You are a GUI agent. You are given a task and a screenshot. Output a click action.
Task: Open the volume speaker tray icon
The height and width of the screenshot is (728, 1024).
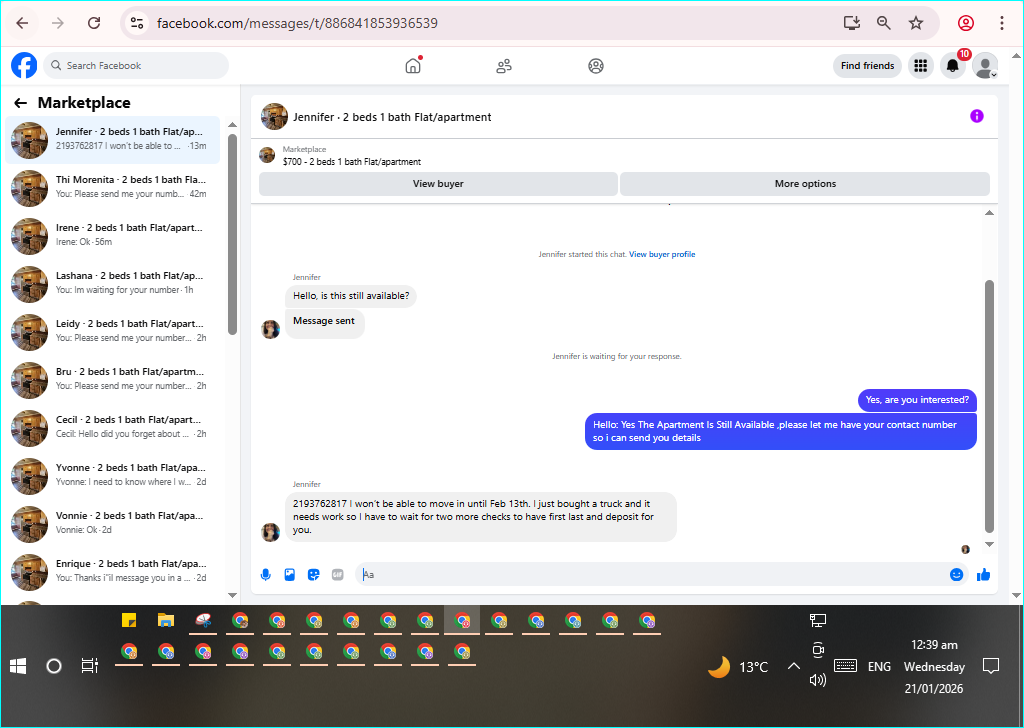pos(817,680)
